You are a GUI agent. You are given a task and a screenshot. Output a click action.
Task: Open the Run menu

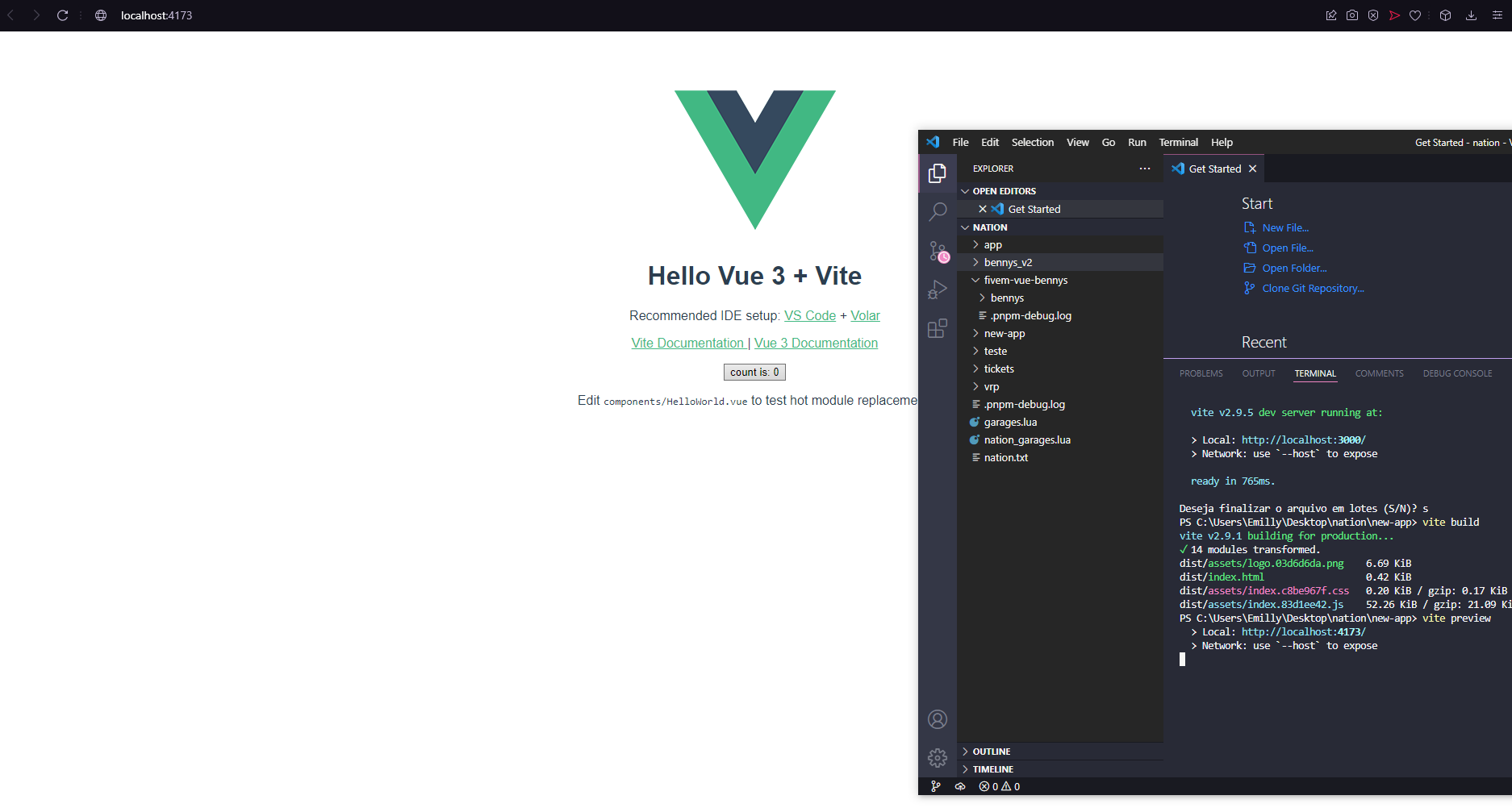coord(1137,142)
